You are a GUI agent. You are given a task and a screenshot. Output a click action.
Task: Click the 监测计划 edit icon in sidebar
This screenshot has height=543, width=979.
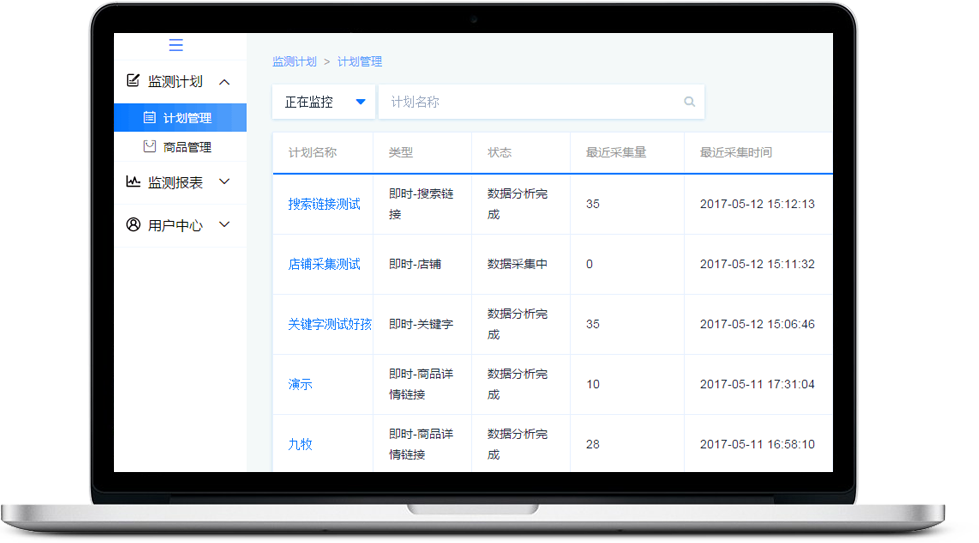(133, 81)
